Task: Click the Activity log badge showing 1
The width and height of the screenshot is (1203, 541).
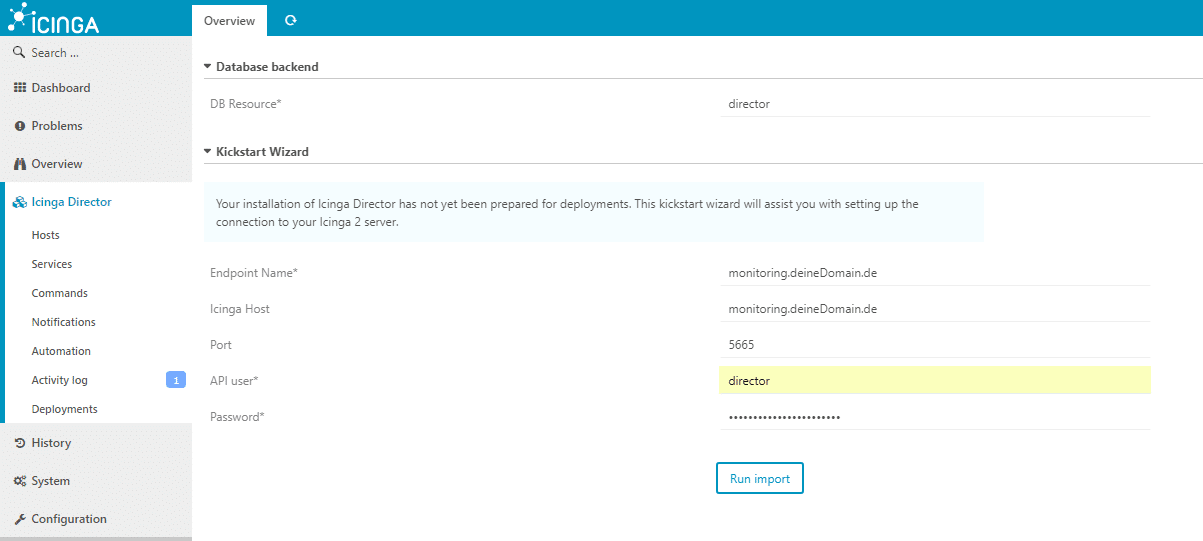Action: pyautogui.click(x=176, y=380)
